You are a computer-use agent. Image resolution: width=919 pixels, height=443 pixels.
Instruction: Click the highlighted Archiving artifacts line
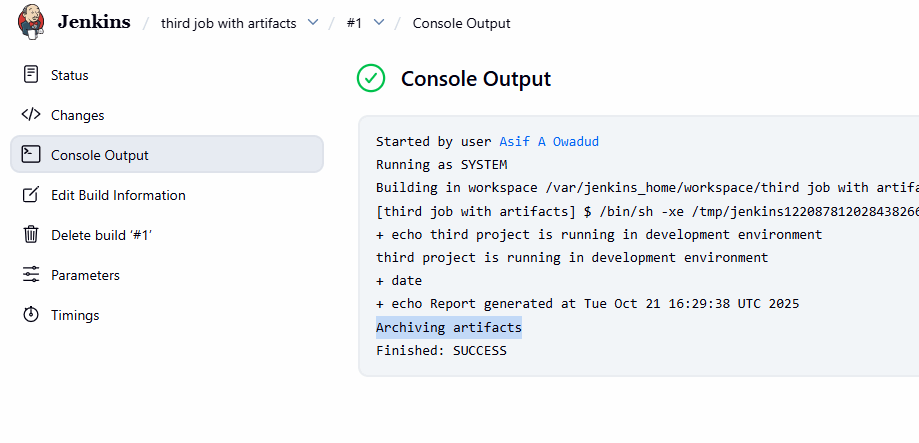click(448, 328)
